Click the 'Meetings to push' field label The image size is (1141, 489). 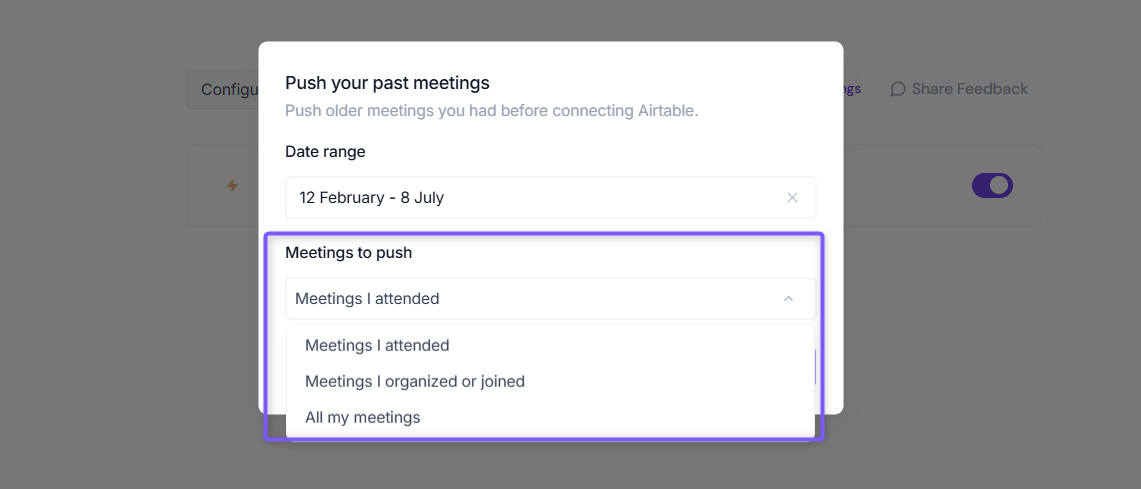349,253
